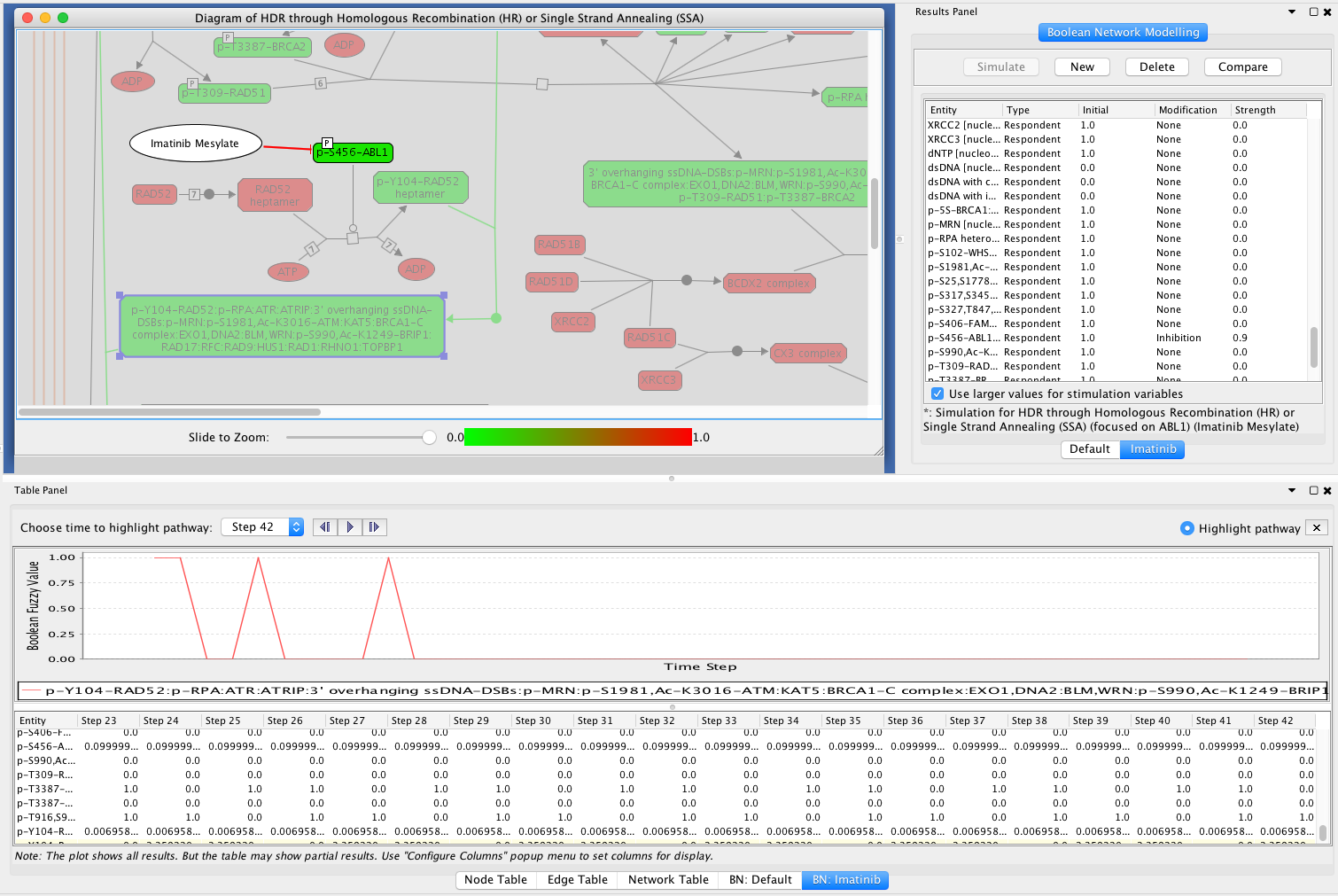Close the Table Panel
The height and width of the screenshot is (896, 1338).
click(x=1326, y=490)
